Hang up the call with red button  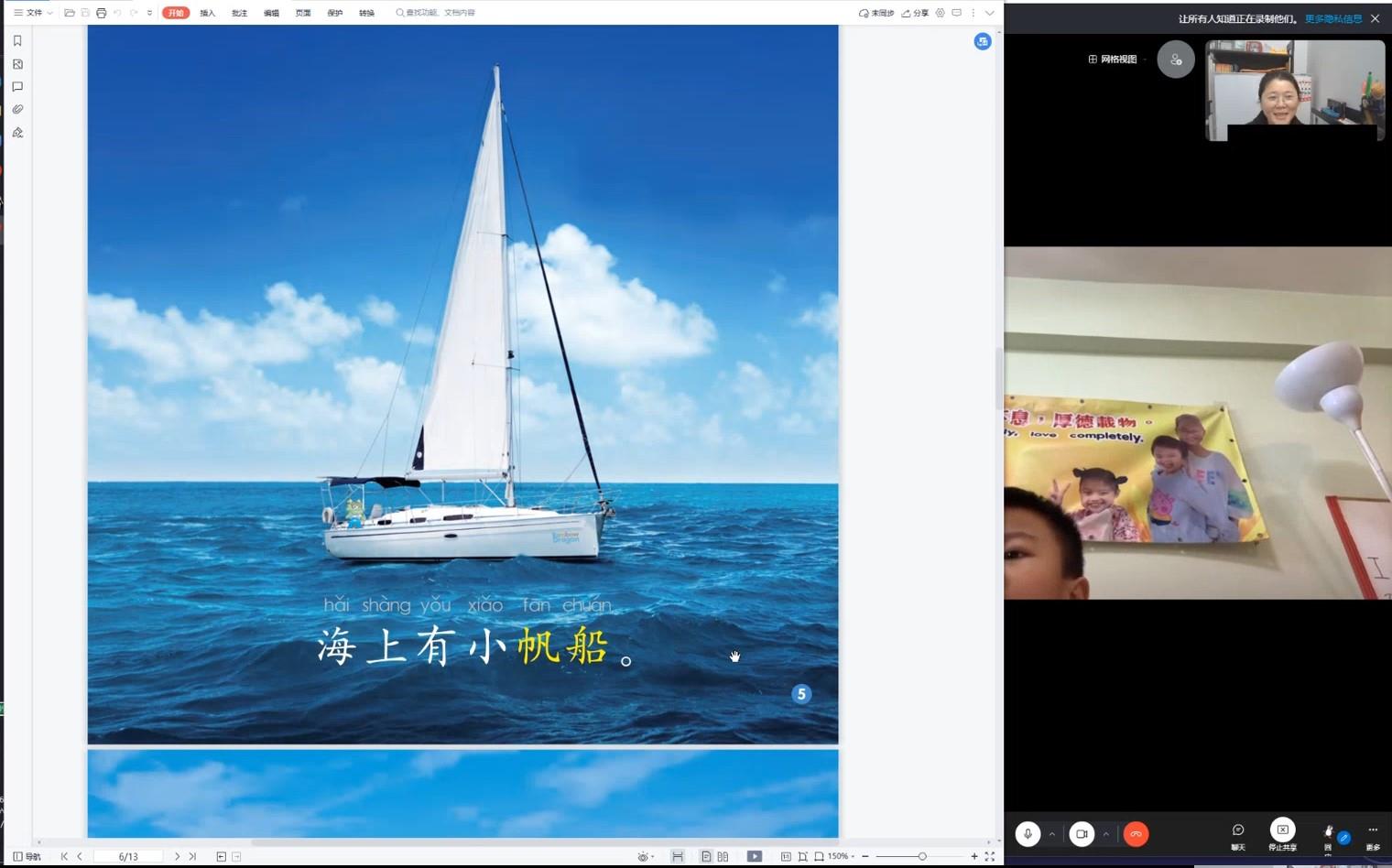point(1136,834)
